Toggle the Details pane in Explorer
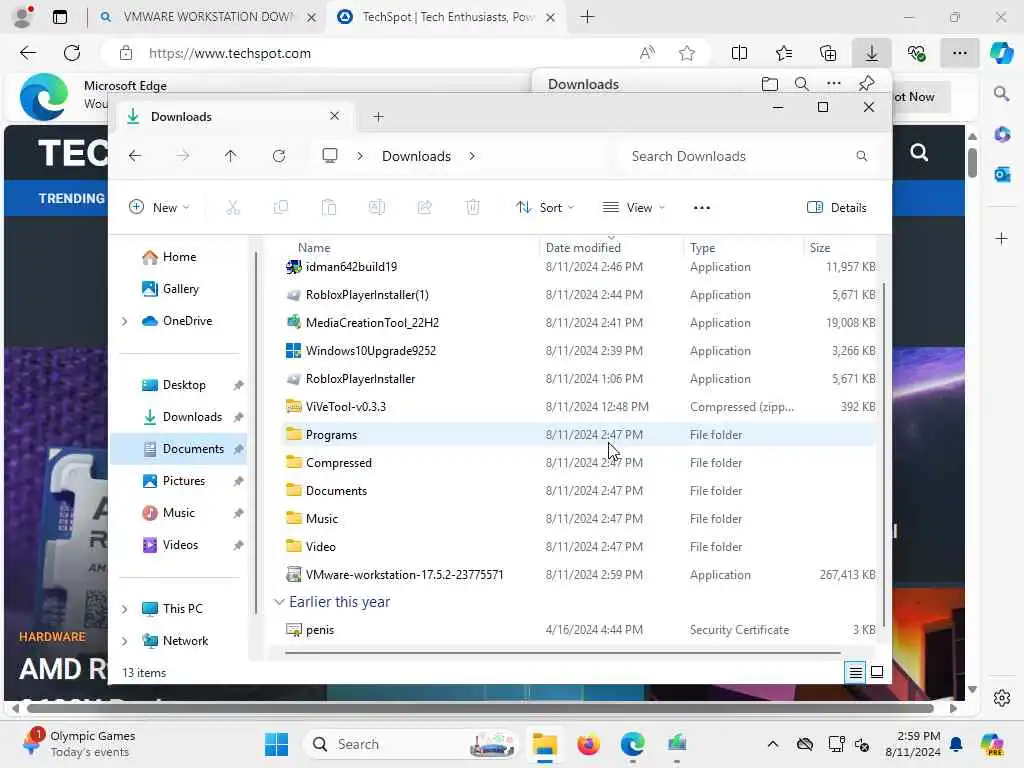The height and width of the screenshot is (768, 1024). coord(837,208)
